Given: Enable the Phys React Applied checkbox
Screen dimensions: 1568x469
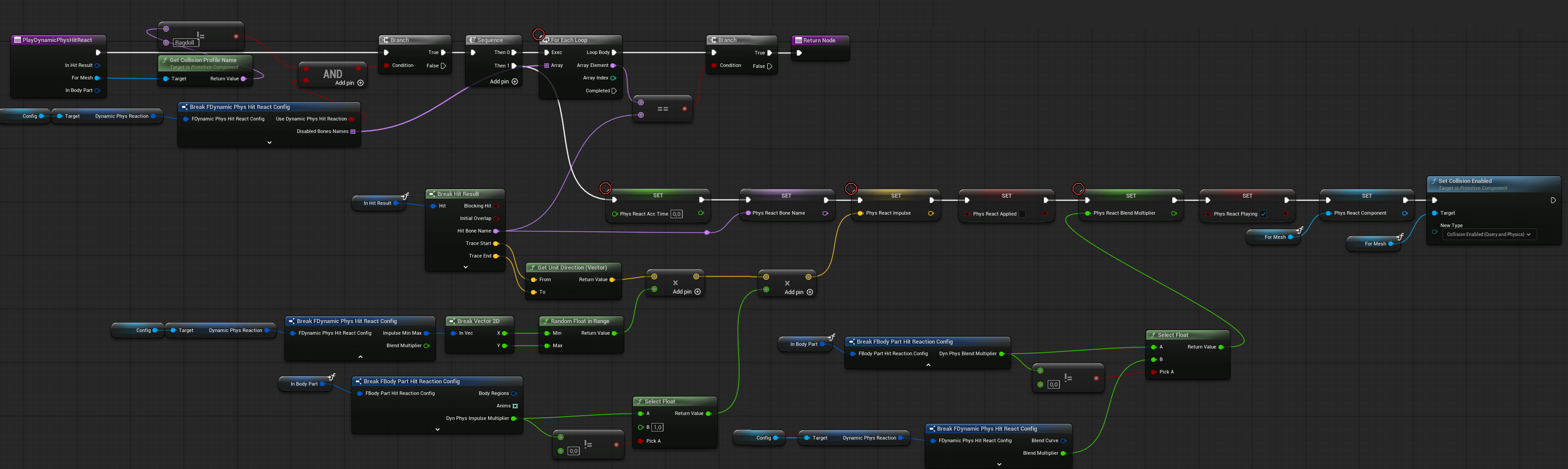Looking at the screenshot, I should pos(1023,214).
